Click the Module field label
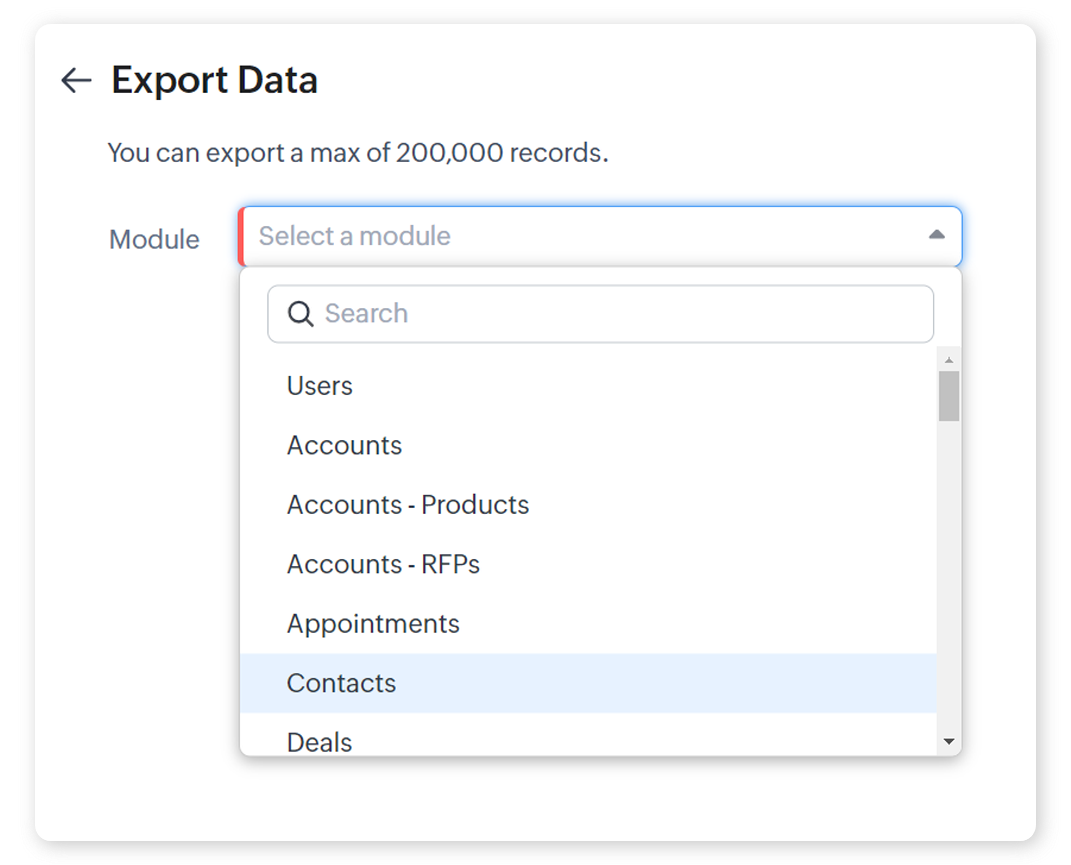This screenshot has height=865, width=1071. (x=154, y=240)
